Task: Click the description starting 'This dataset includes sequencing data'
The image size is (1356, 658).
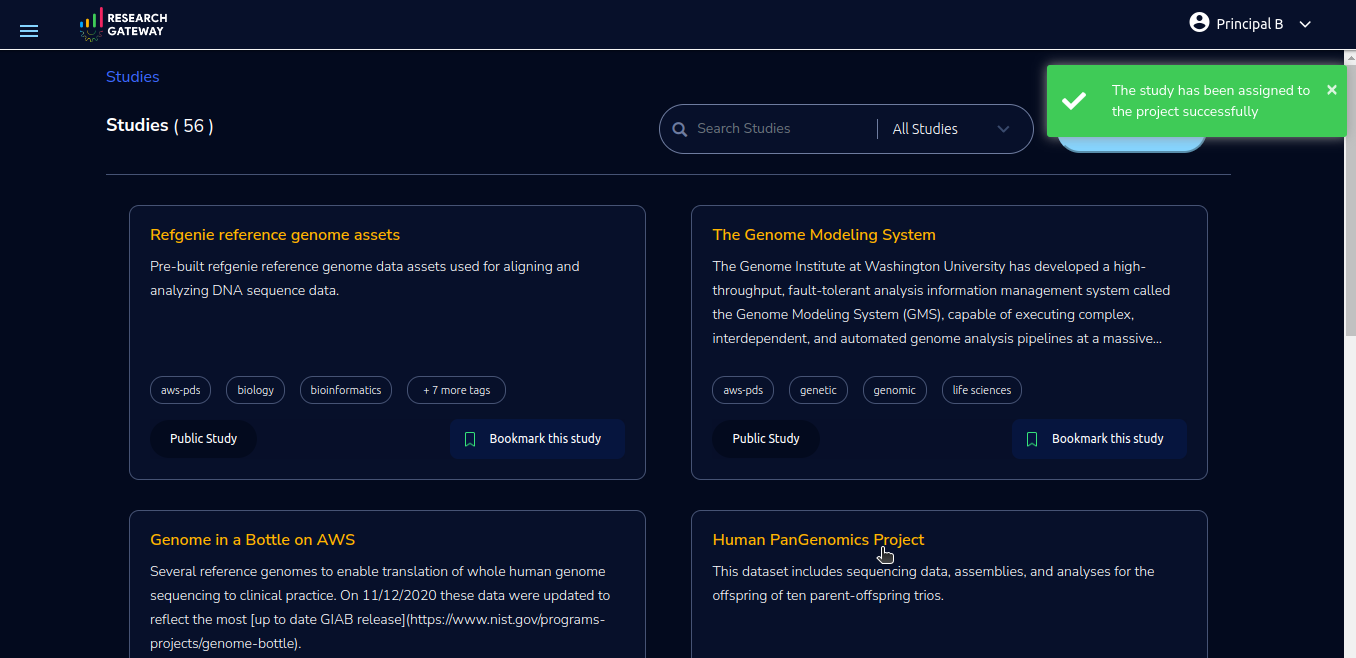Action: (933, 584)
